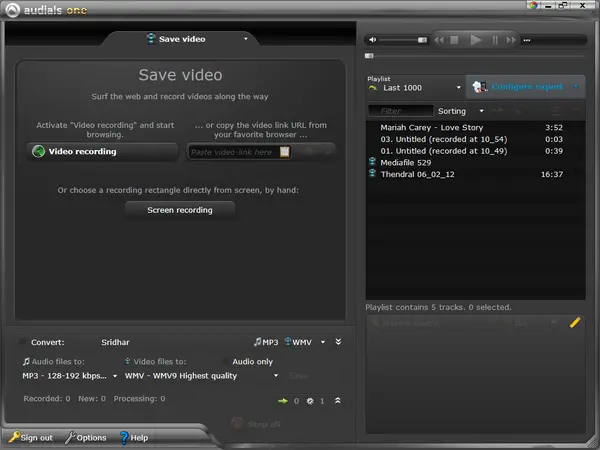Click the Paste video-link here field
This screenshot has height=450, width=600.
click(x=234, y=152)
